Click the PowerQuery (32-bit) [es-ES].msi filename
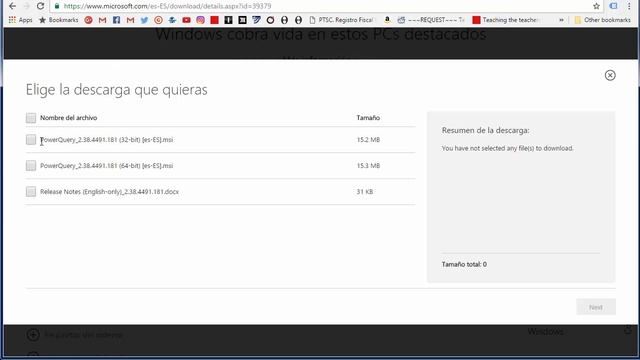Screen dimensions: 640x360 pos(107,140)
